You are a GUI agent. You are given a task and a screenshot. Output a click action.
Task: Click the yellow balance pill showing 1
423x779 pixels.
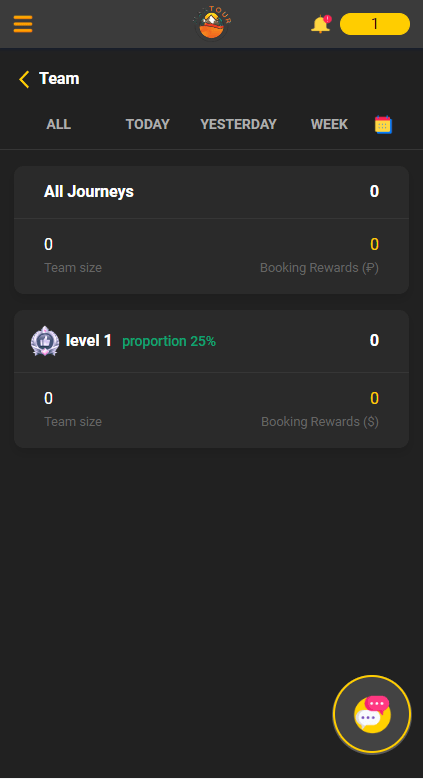pyautogui.click(x=375, y=24)
